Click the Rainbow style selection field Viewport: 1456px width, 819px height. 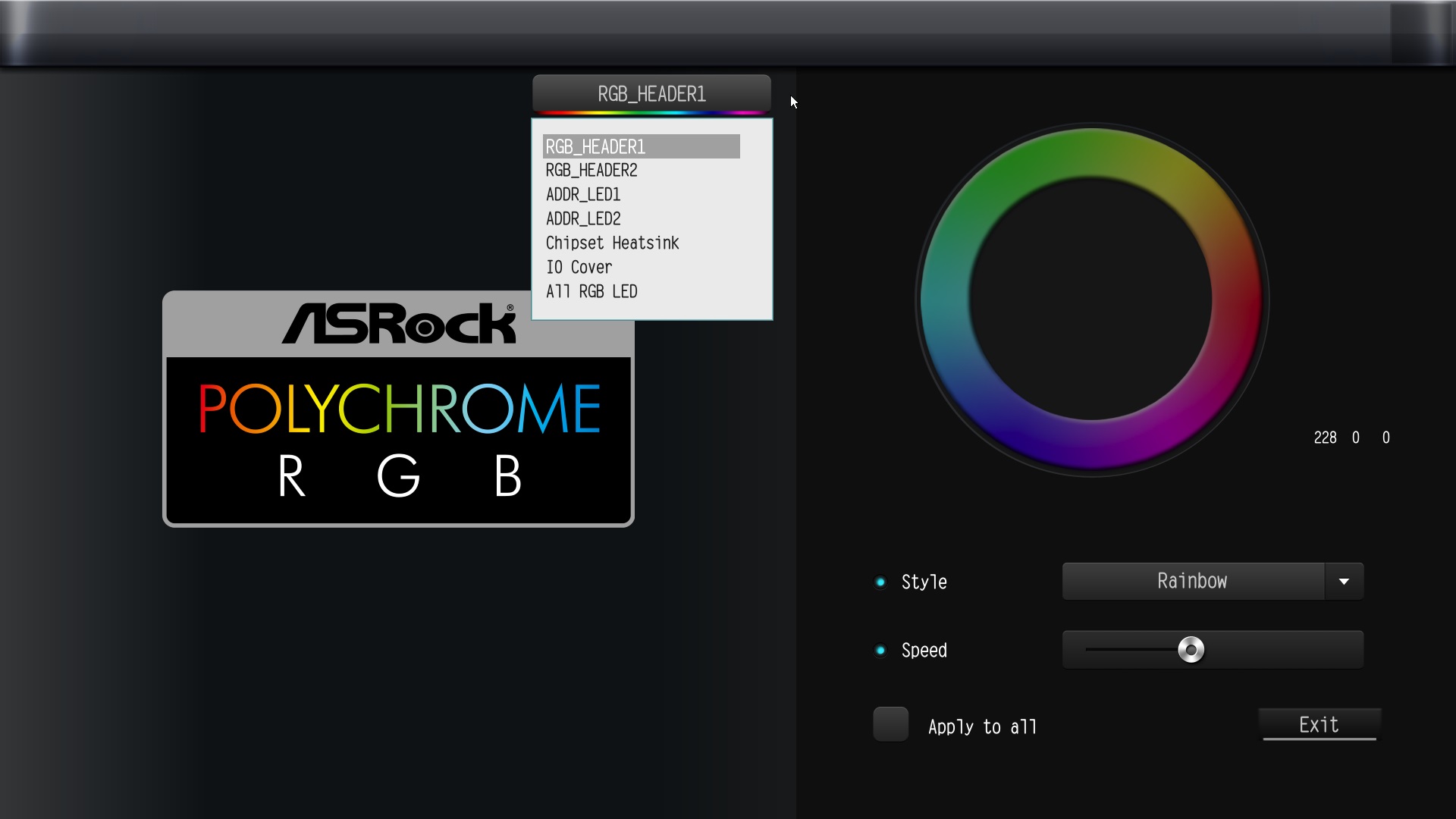pyautogui.click(x=1192, y=582)
